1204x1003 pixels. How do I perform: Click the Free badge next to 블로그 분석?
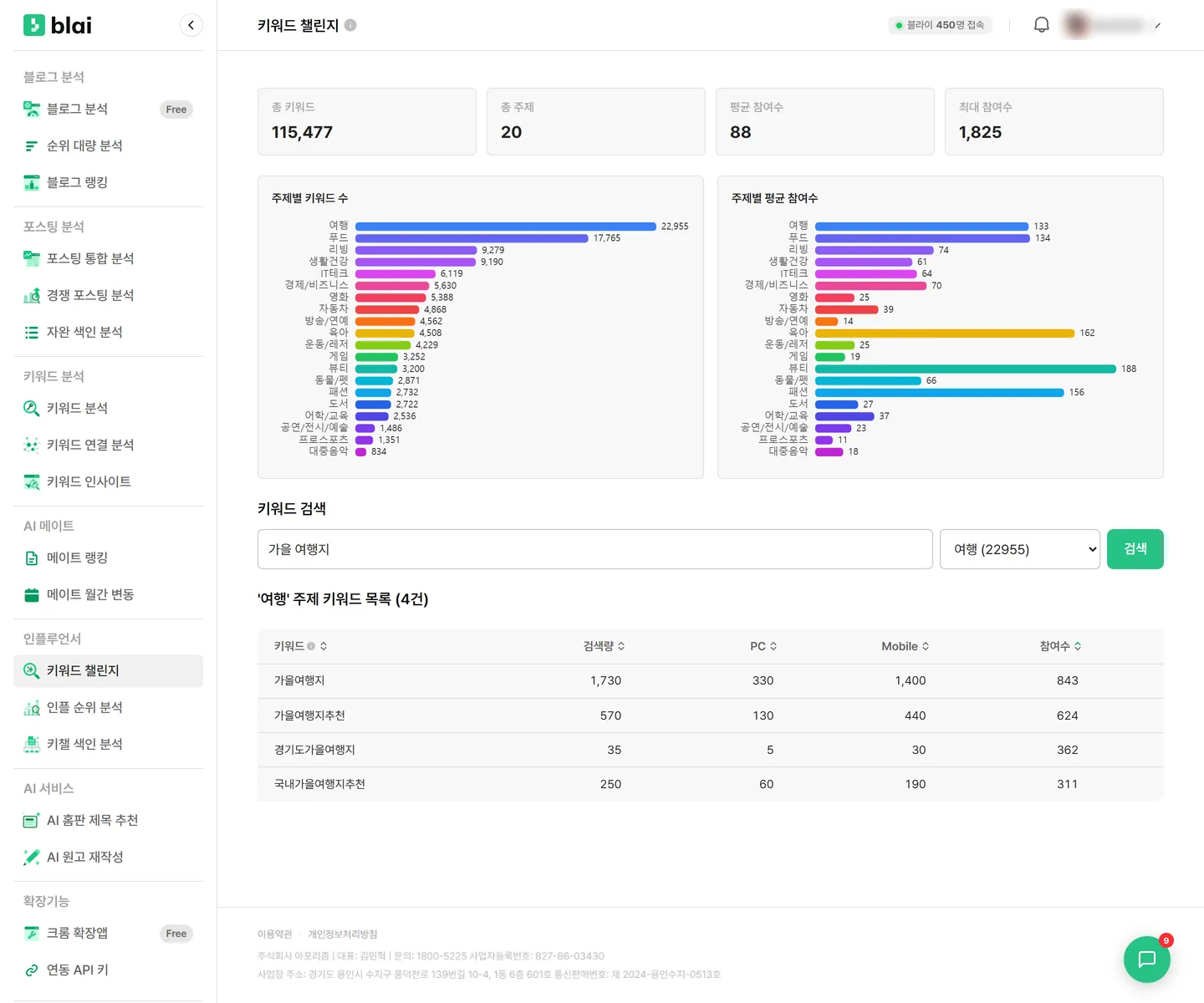pyautogui.click(x=176, y=109)
